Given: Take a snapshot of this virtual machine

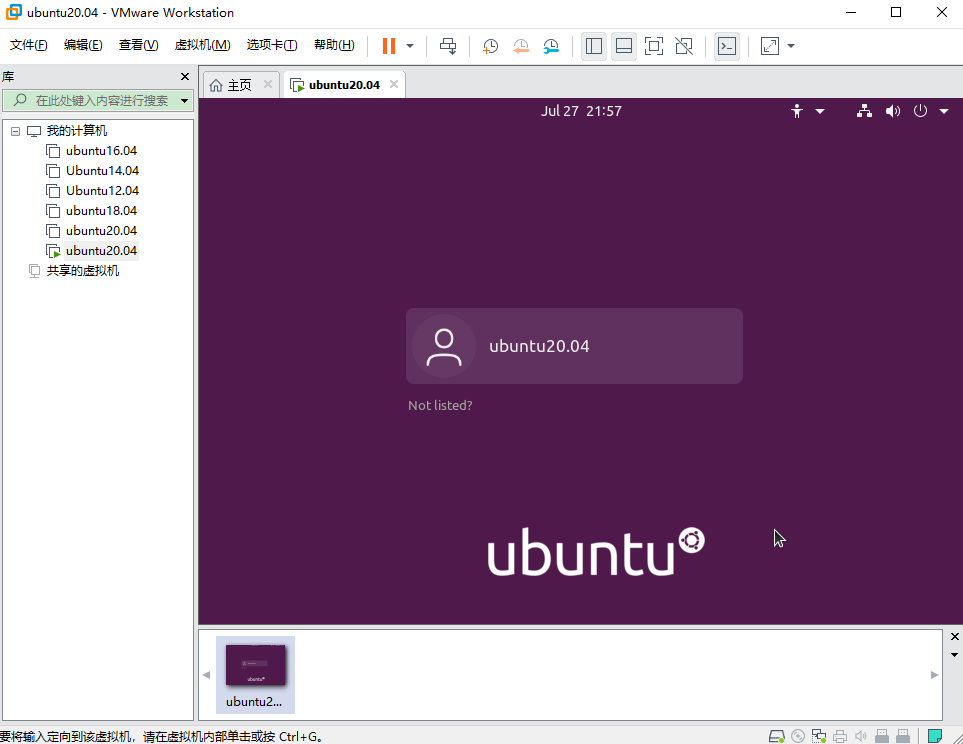Looking at the screenshot, I should point(490,46).
